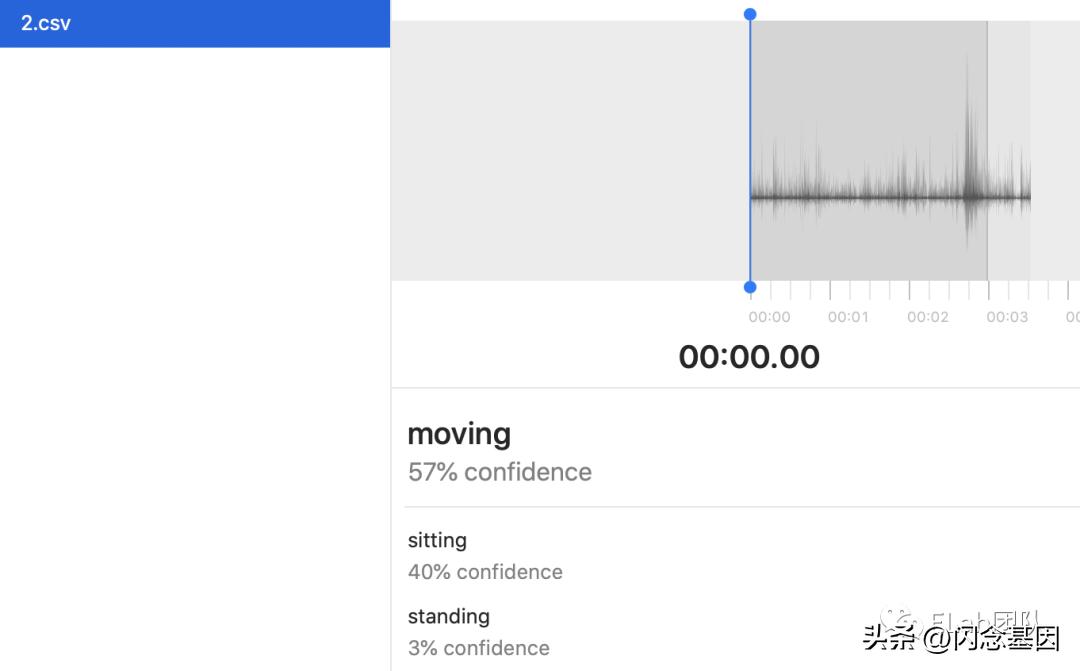The image size is (1080, 671).
Task: Jump to the 00:01 timeline label
Action: (x=848, y=317)
